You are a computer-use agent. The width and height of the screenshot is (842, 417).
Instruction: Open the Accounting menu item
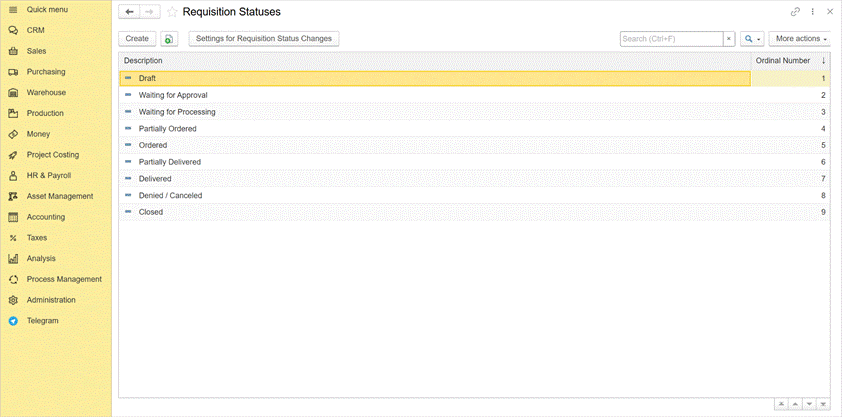(x=46, y=217)
